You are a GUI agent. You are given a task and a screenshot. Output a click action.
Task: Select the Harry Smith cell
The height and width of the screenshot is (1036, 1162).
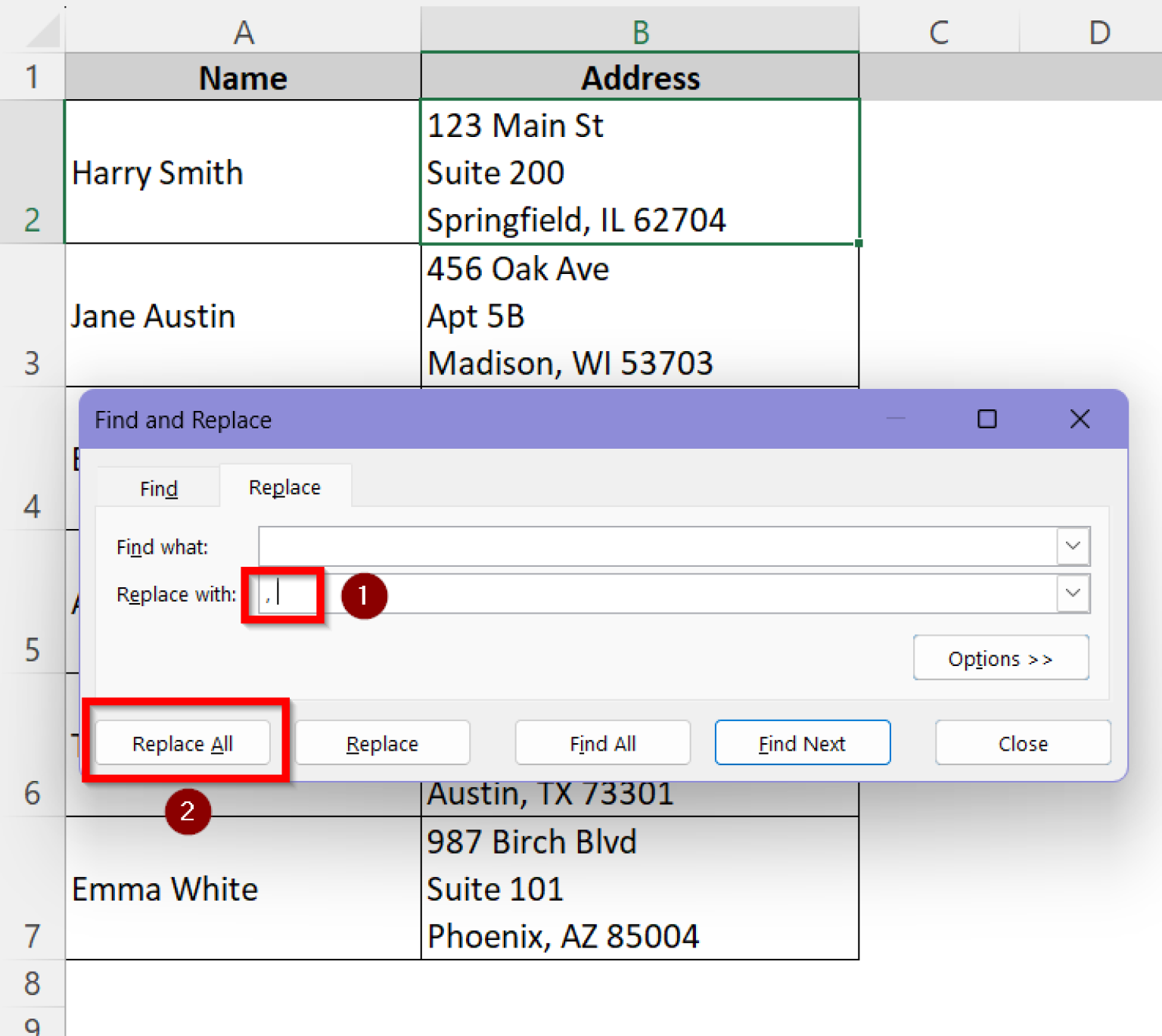point(242,173)
